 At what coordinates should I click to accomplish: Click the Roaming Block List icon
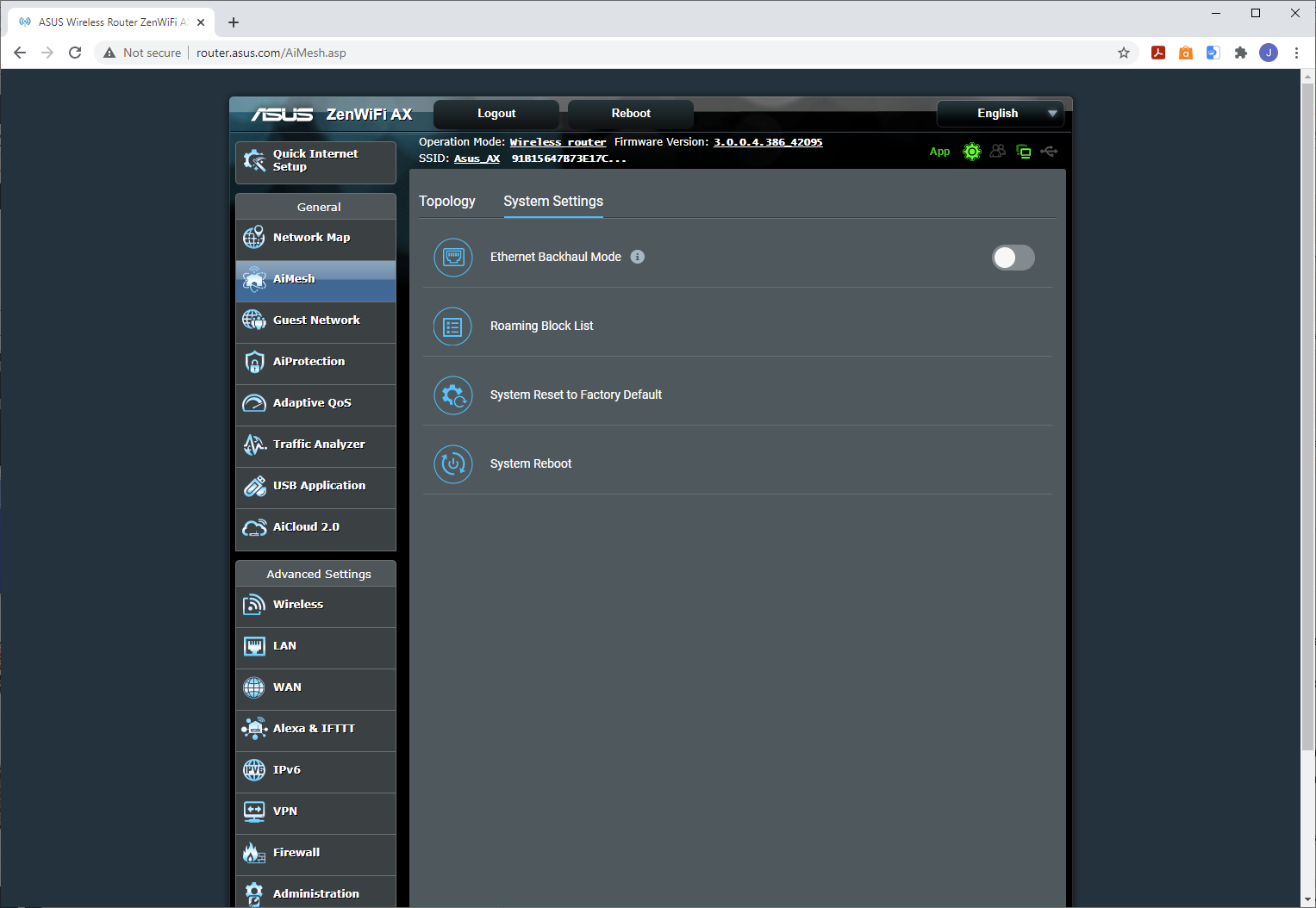(x=453, y=327)
